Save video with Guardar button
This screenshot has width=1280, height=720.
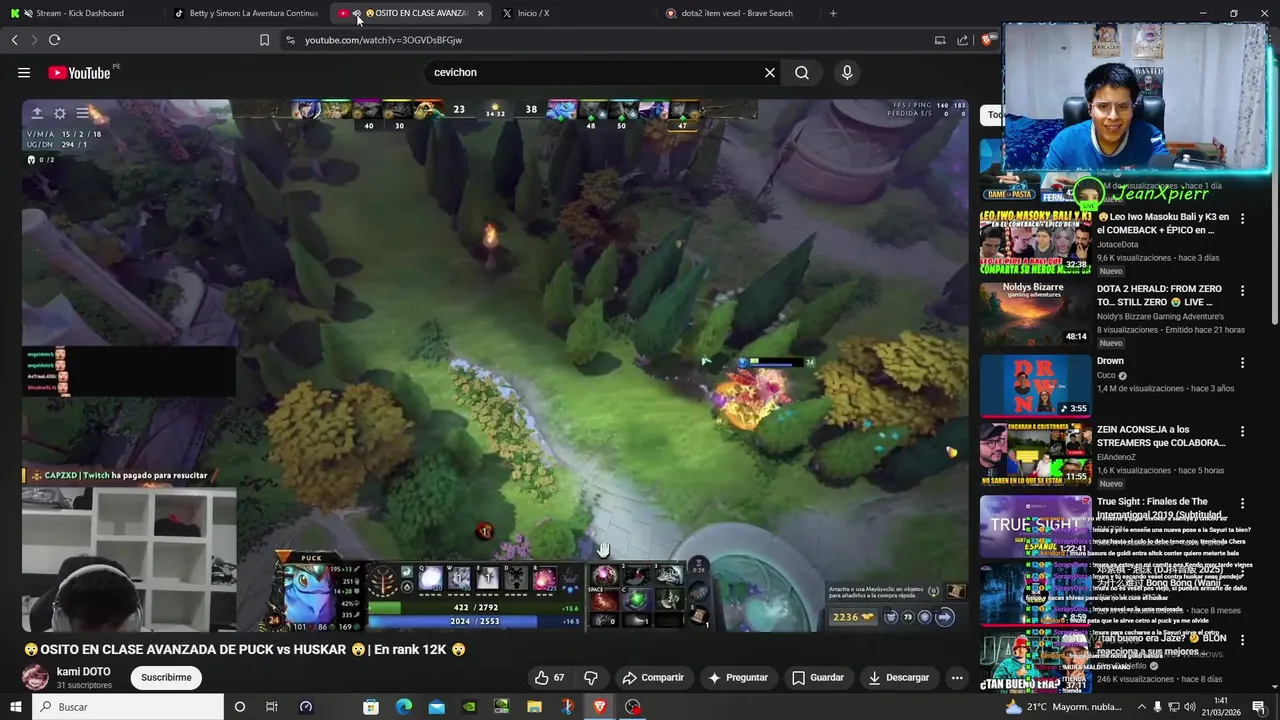818,677
